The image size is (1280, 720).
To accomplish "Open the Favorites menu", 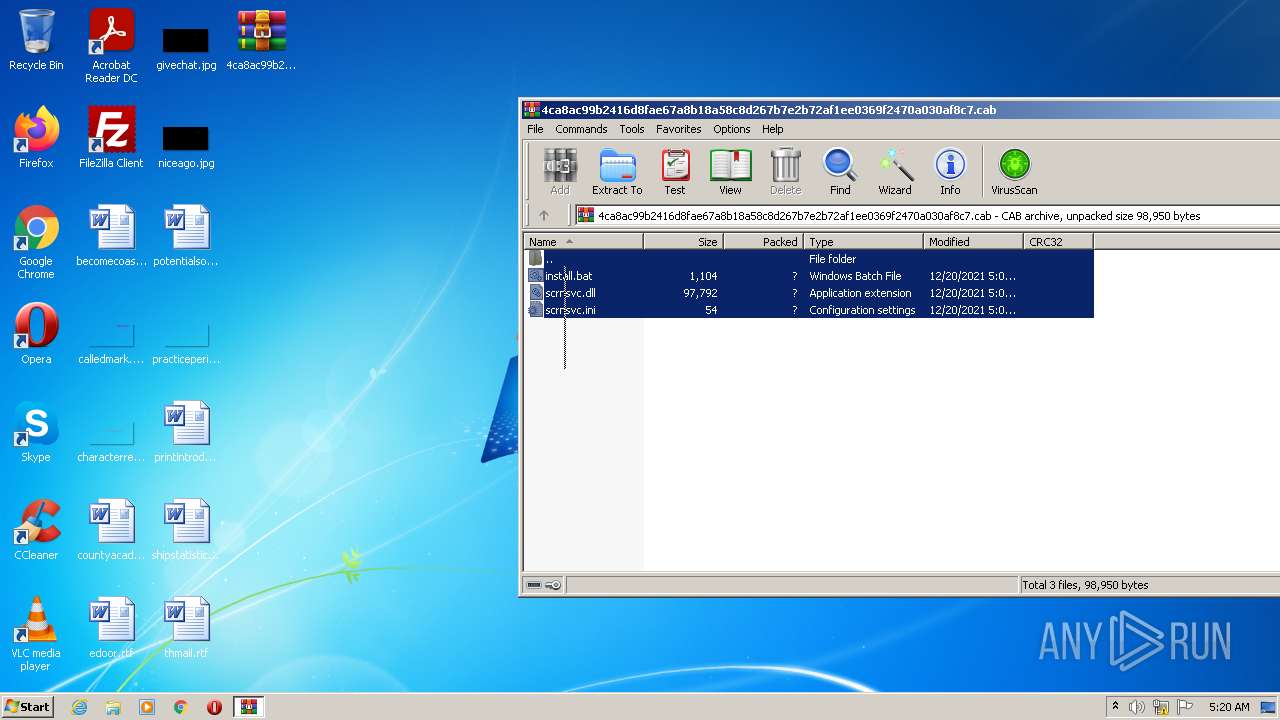I will [x=678, y=129].
